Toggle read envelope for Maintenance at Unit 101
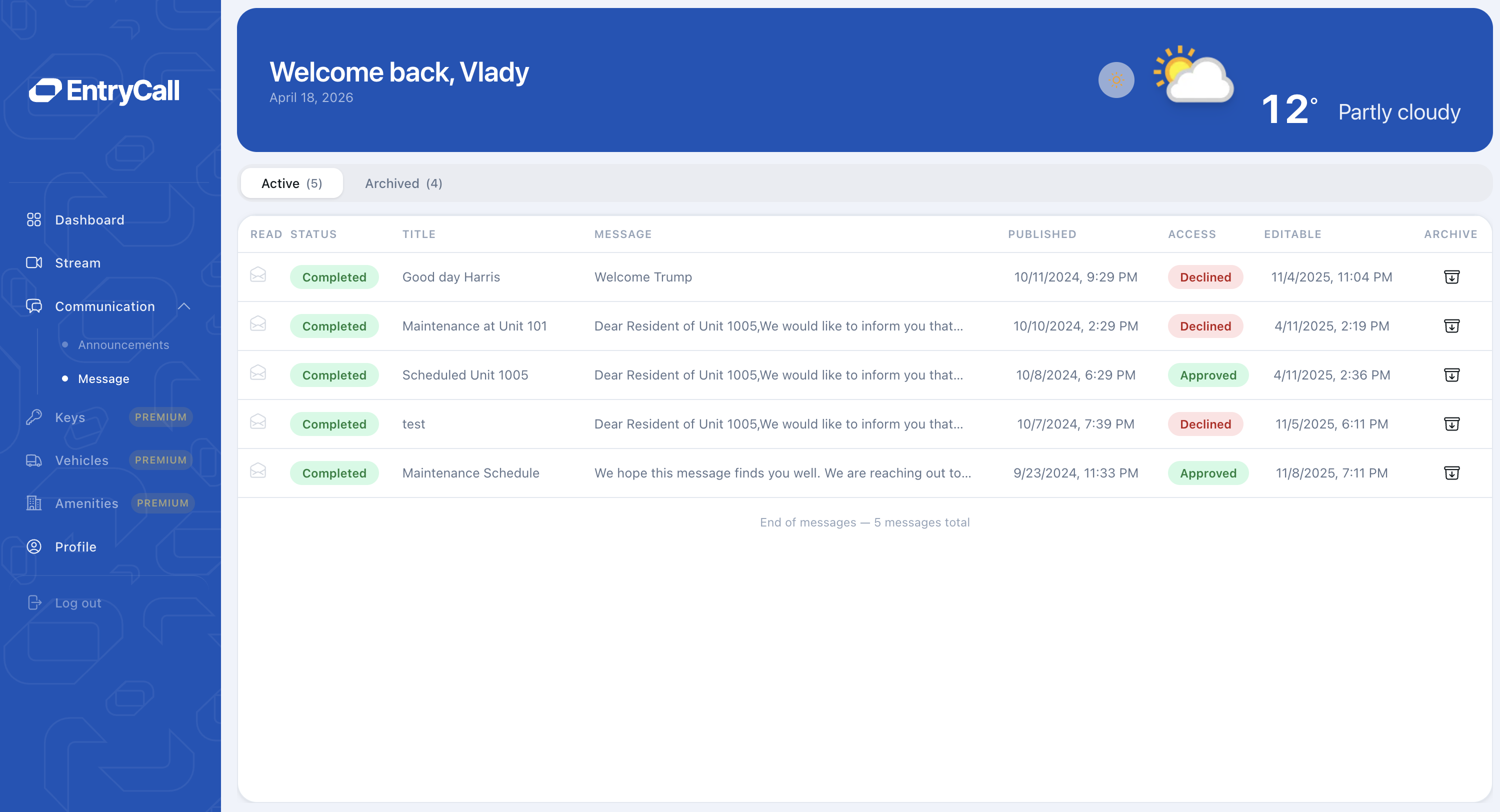This screenshot has height=812, width=1500. pos(258,323)
